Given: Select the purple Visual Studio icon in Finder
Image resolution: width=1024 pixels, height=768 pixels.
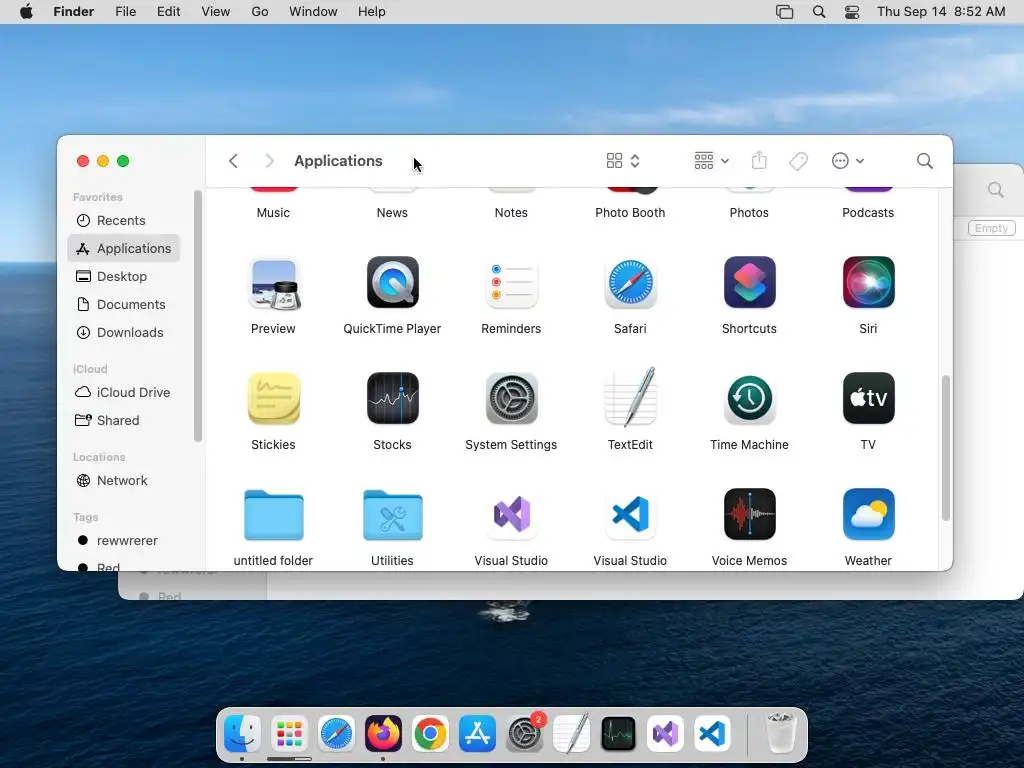Looking at the screenshot, I should [511, 515].
